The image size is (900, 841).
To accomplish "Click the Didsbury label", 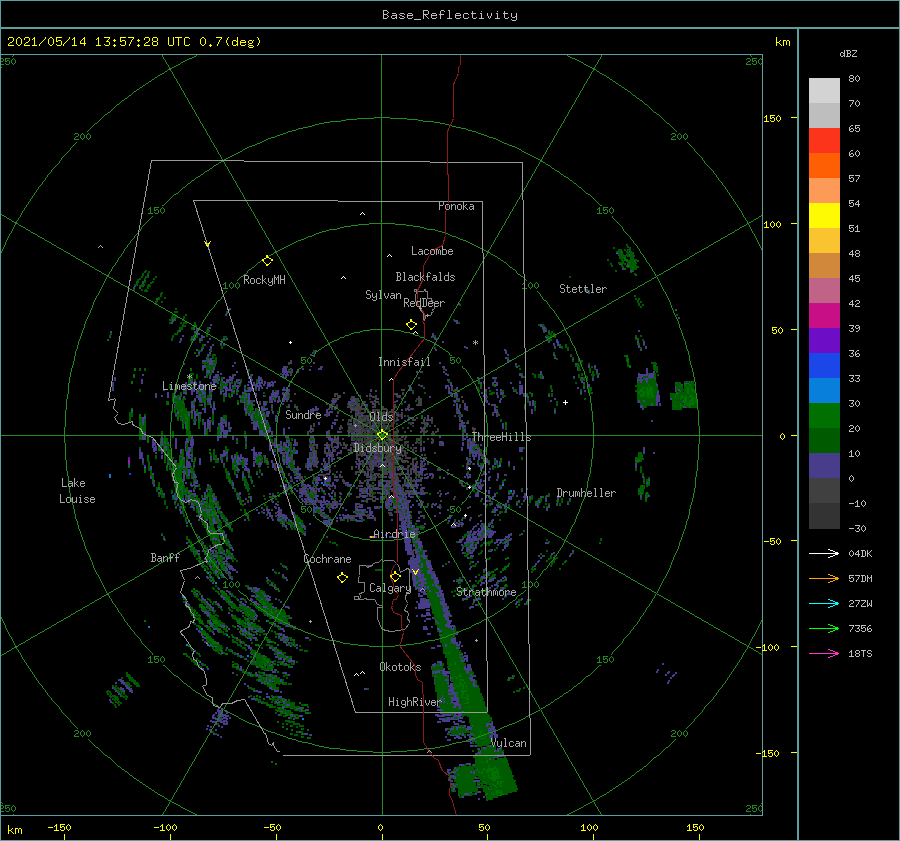I will click(377, 448).
